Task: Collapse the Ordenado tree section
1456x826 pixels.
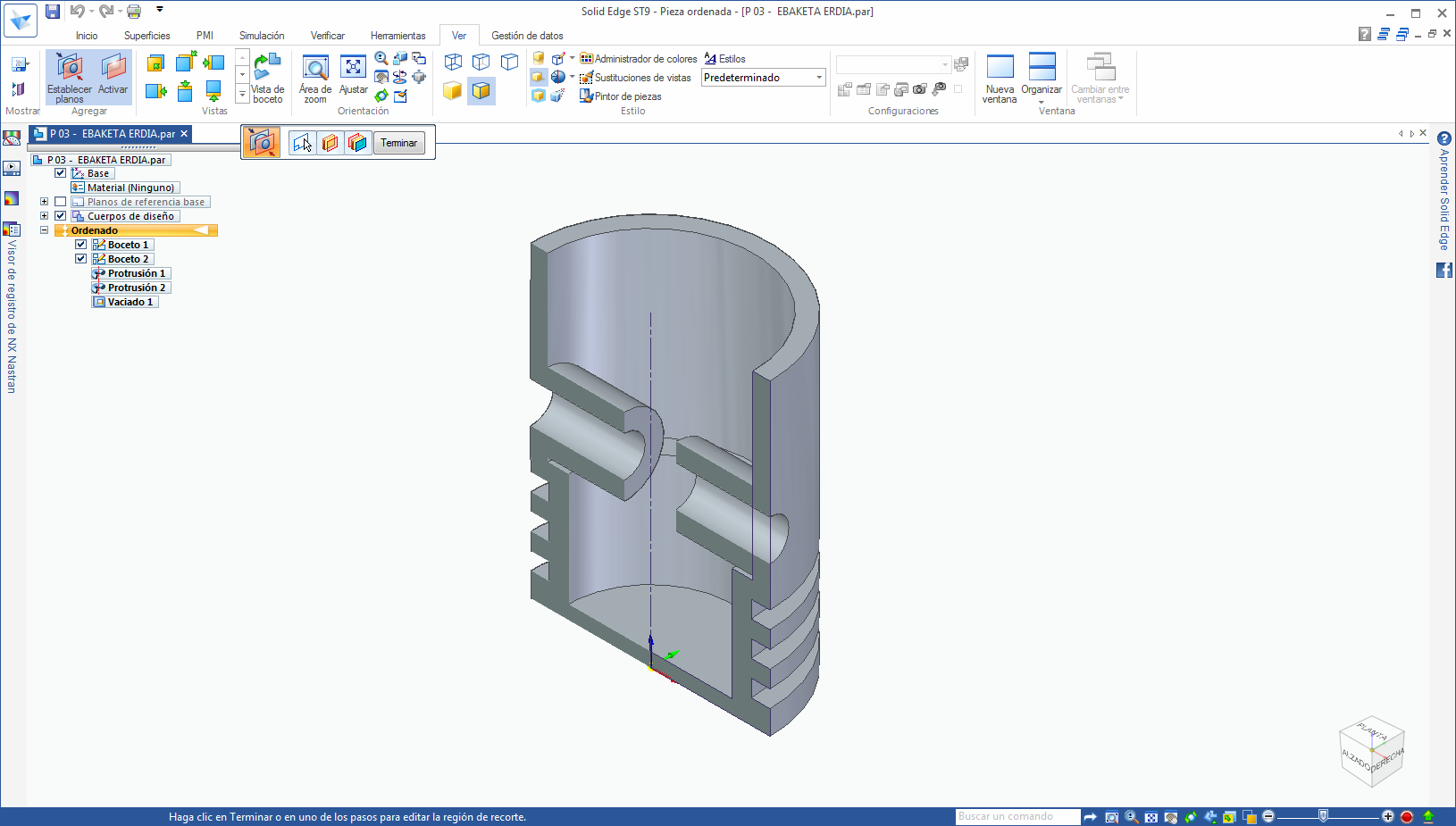Action: point(44,230)
